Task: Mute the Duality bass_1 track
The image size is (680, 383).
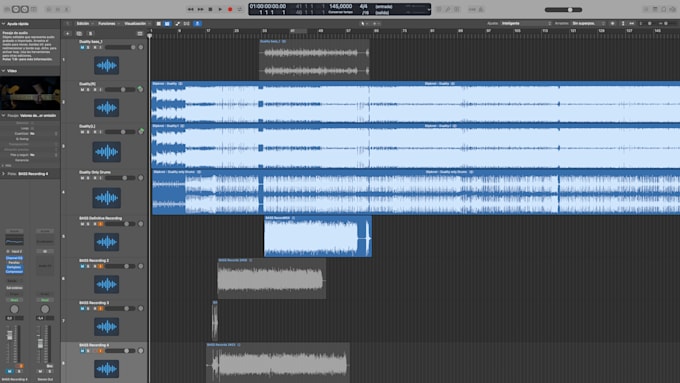Action: pos(82,47)
